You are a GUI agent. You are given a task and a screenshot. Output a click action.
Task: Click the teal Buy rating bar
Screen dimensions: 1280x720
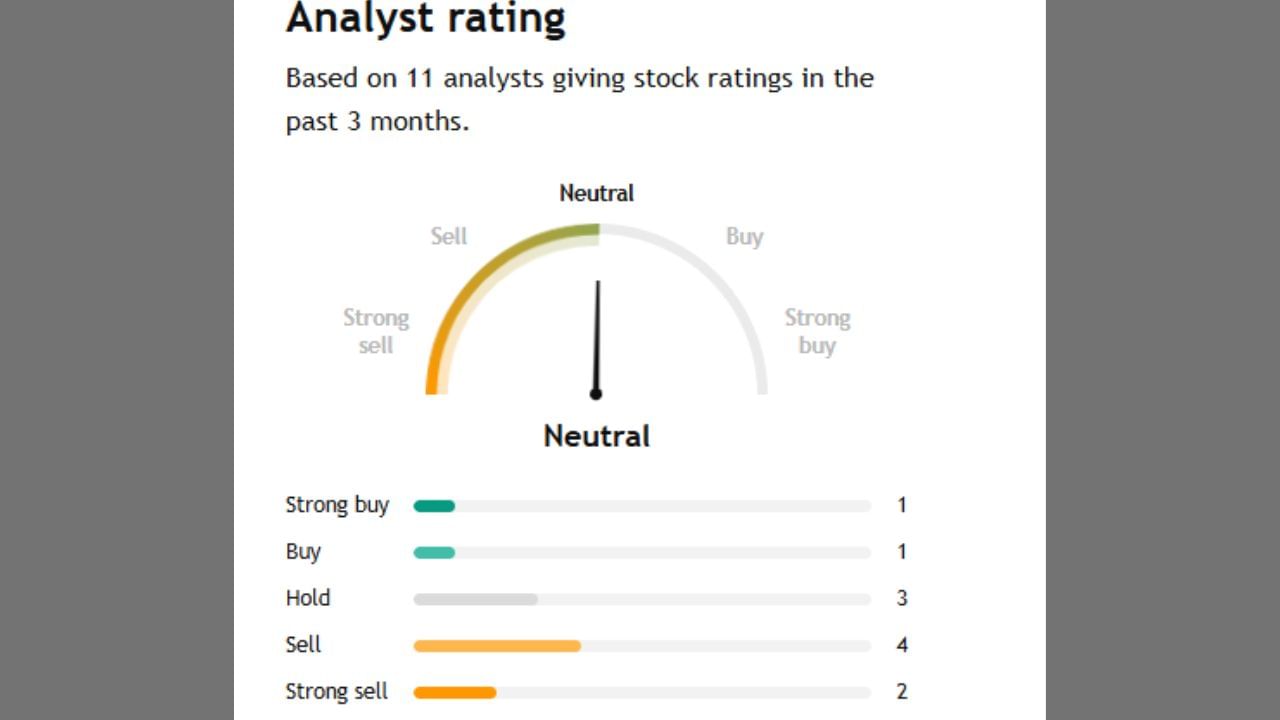tap(435, 553)
